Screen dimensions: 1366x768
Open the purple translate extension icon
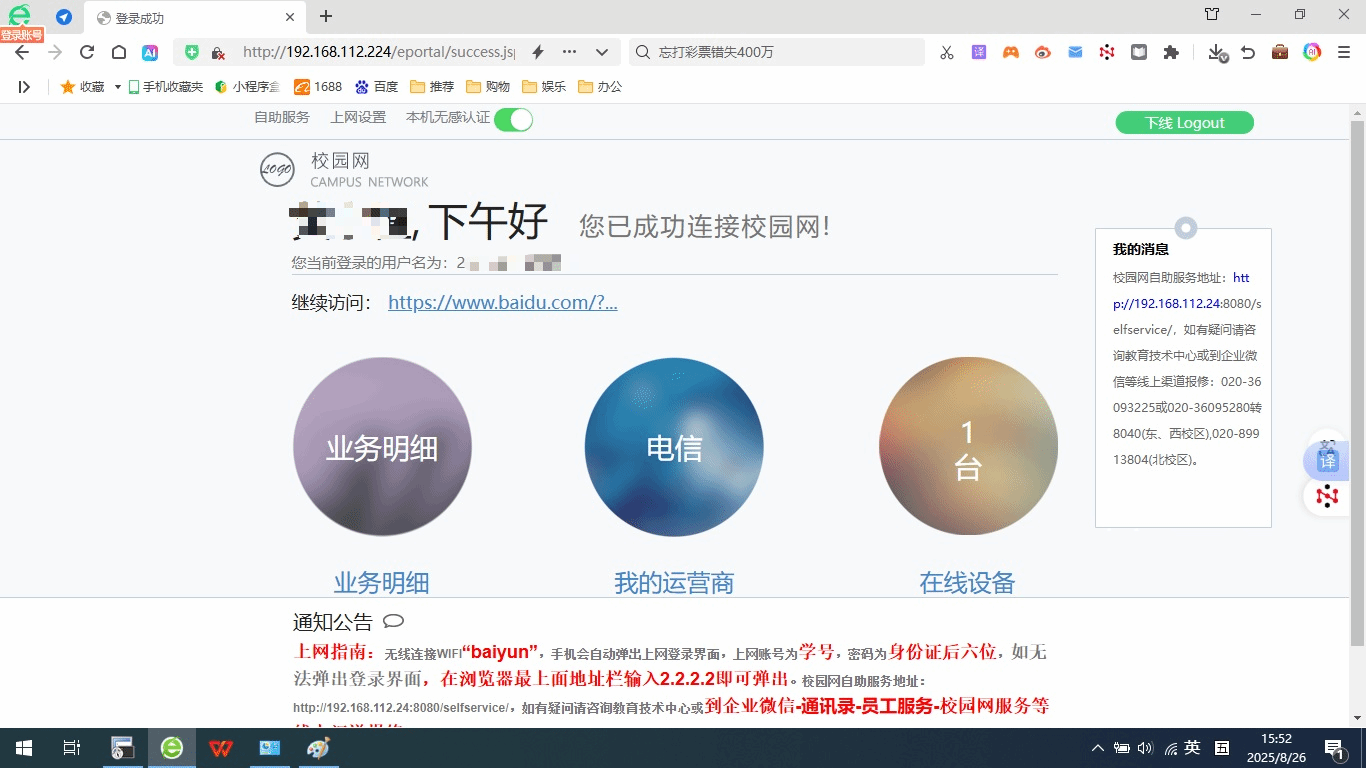[979, 52]
